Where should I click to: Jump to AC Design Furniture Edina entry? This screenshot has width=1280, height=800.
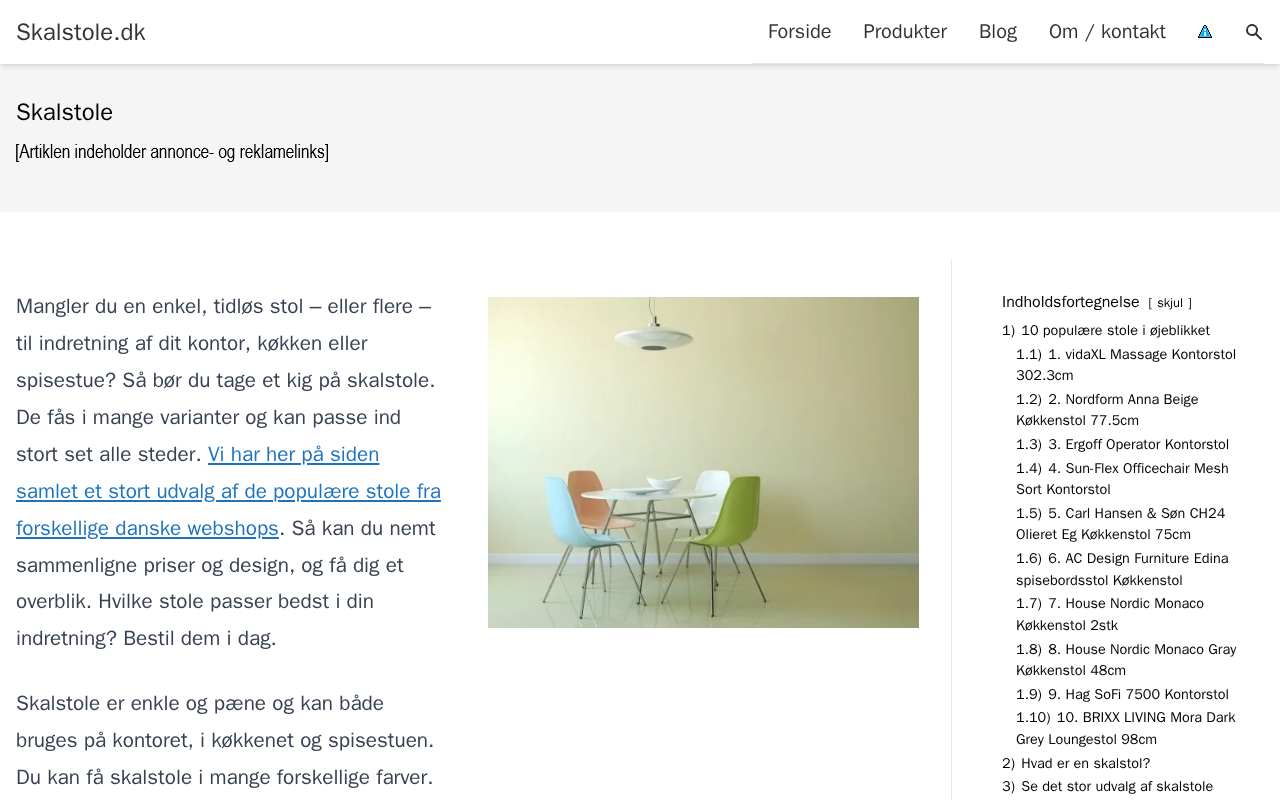pyautogui.click(x=1122, y=569)
